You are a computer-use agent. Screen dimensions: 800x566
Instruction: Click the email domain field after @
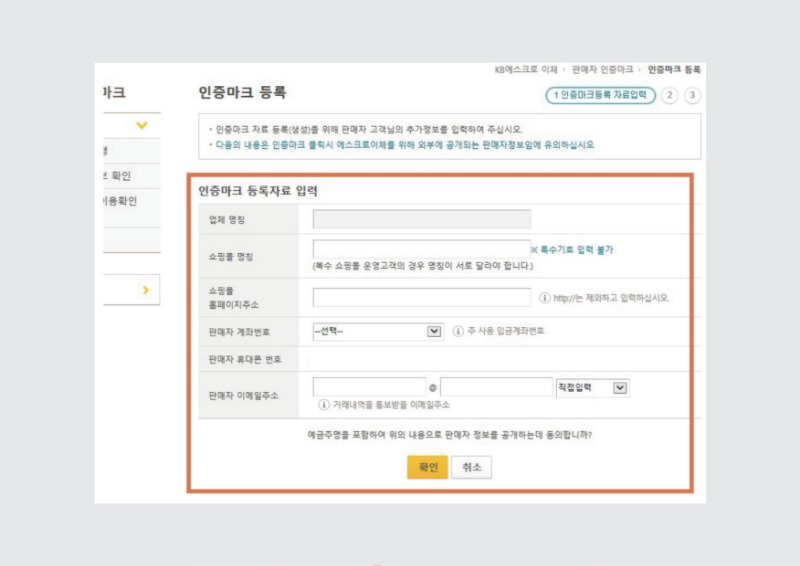tap(496, 388)
